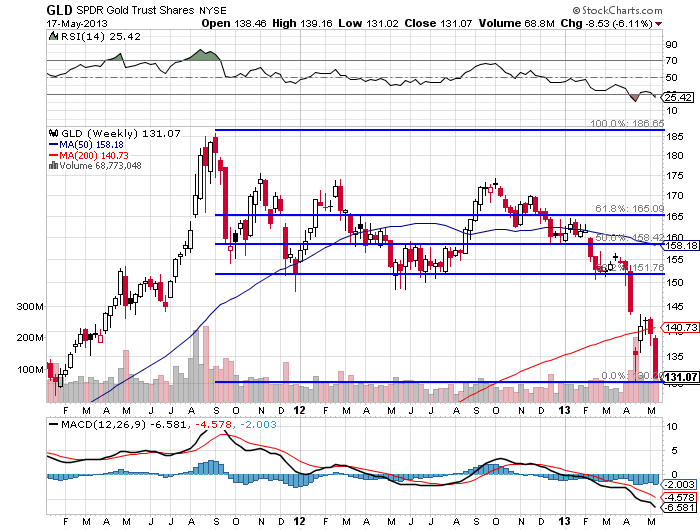Click the 100M volume axis label
Viewport: 700px width, 530px height.
pyautogui.click(x=30, y=370)
